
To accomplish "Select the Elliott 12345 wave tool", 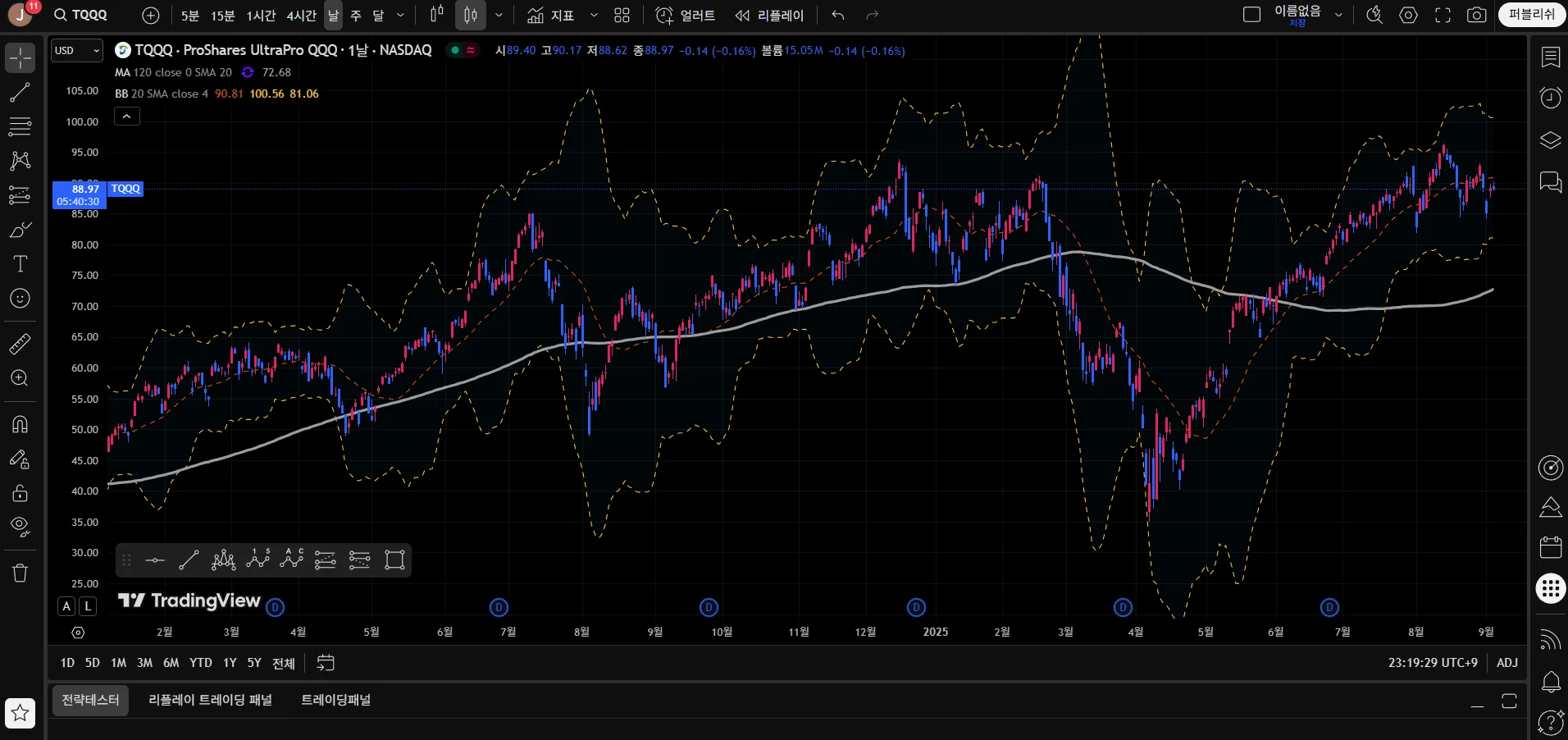I will pos(258,560).
